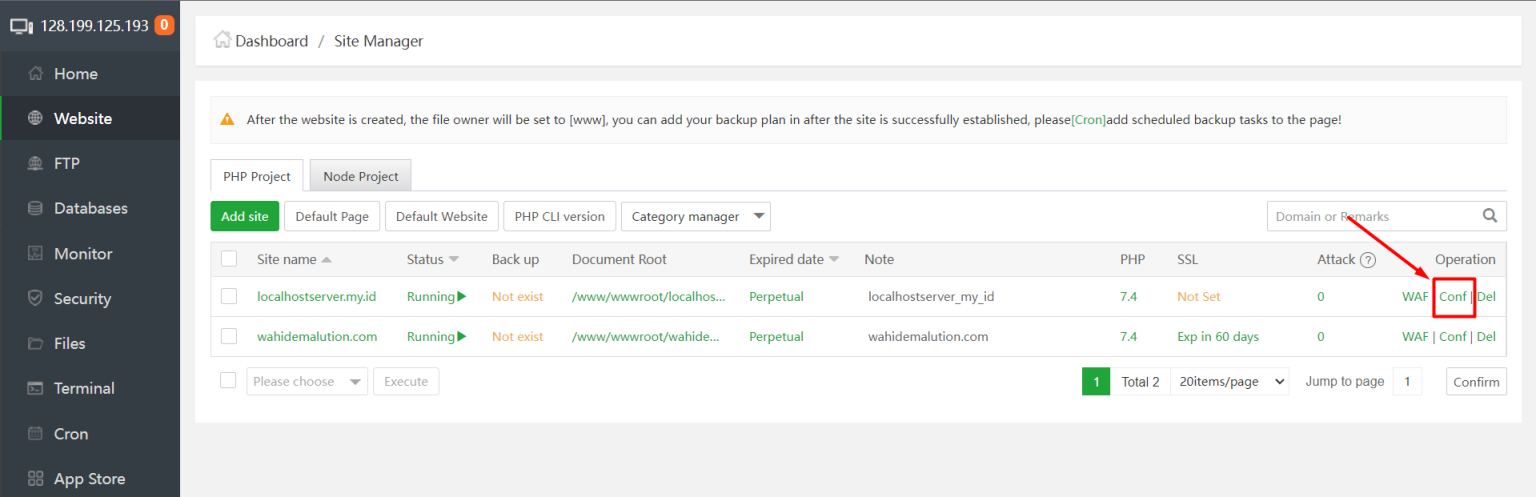Click the server monitor icon beside the IP address
This screenshot has width=1536, height=497.
tap(21, 25)
